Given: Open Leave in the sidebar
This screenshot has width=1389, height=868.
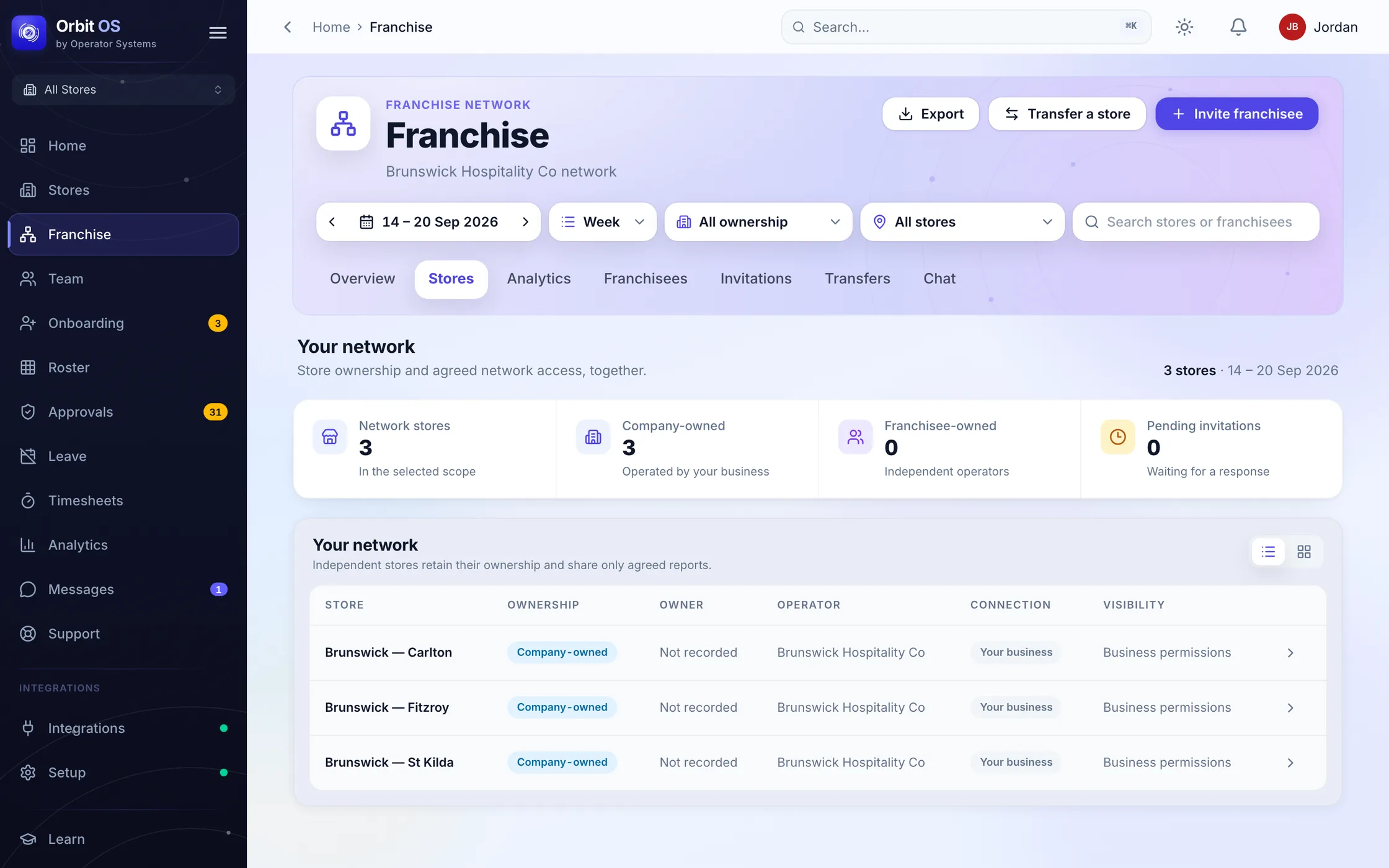Looking at the screenshot, I should 123,456.
